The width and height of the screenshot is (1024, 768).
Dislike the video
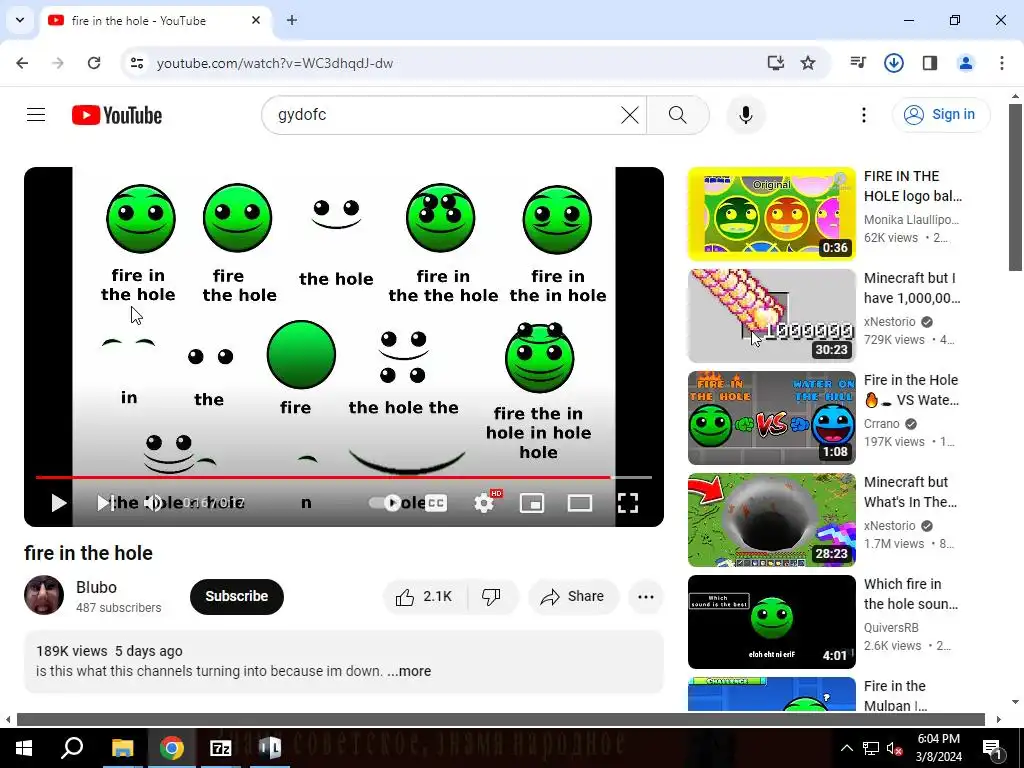(x=491, y=596)
